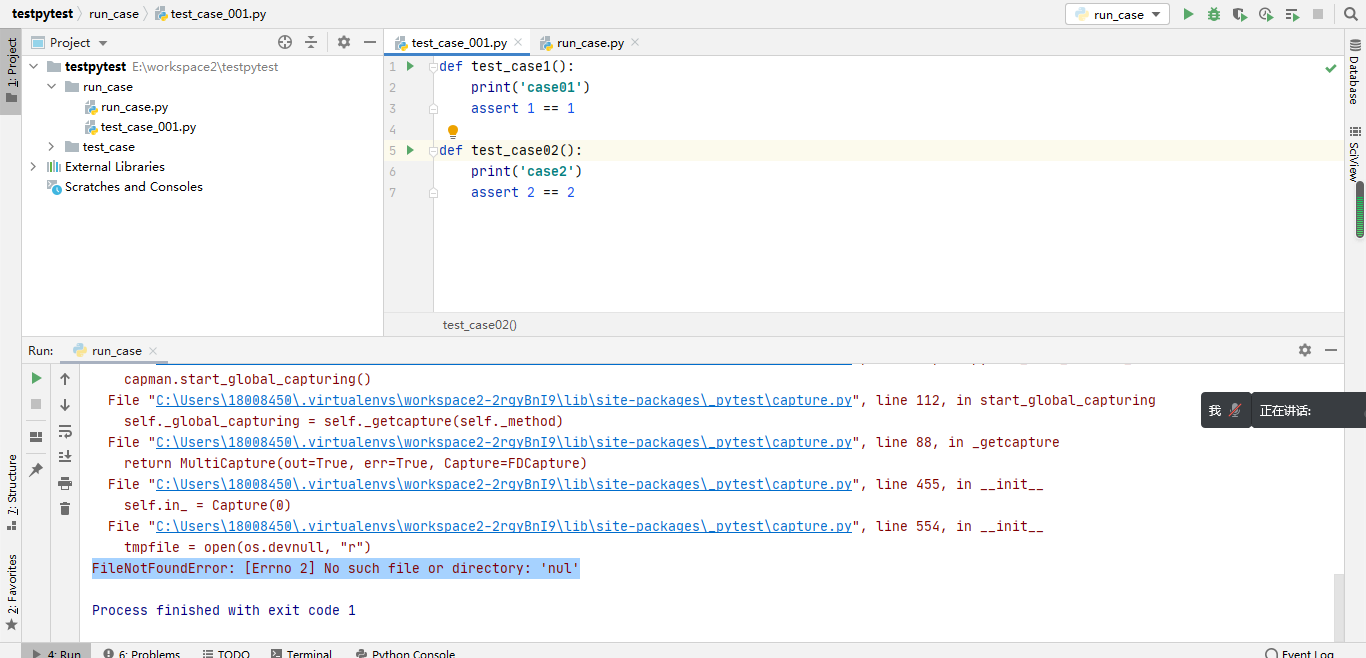
Task: Fold the test_case02 function body
Action: click(433, 151)
